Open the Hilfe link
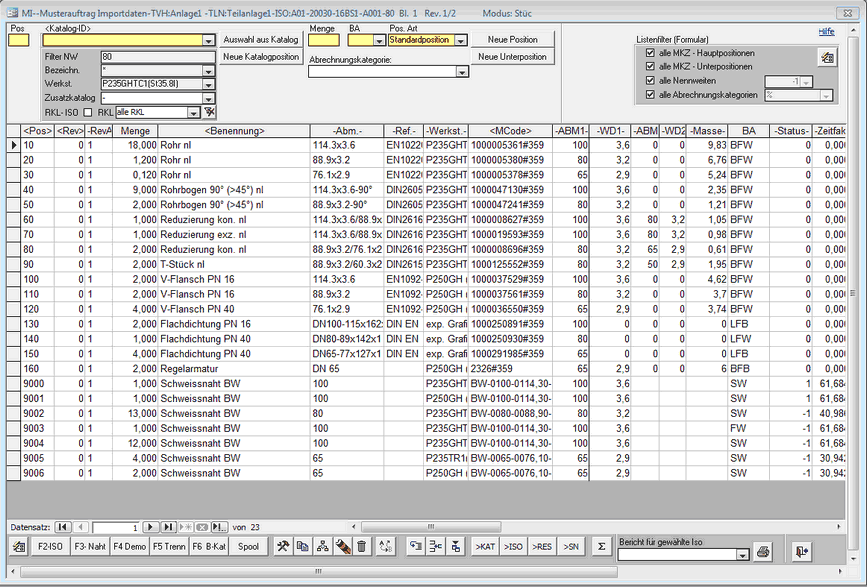Viewport: 867px width, 587px height. 826,32
